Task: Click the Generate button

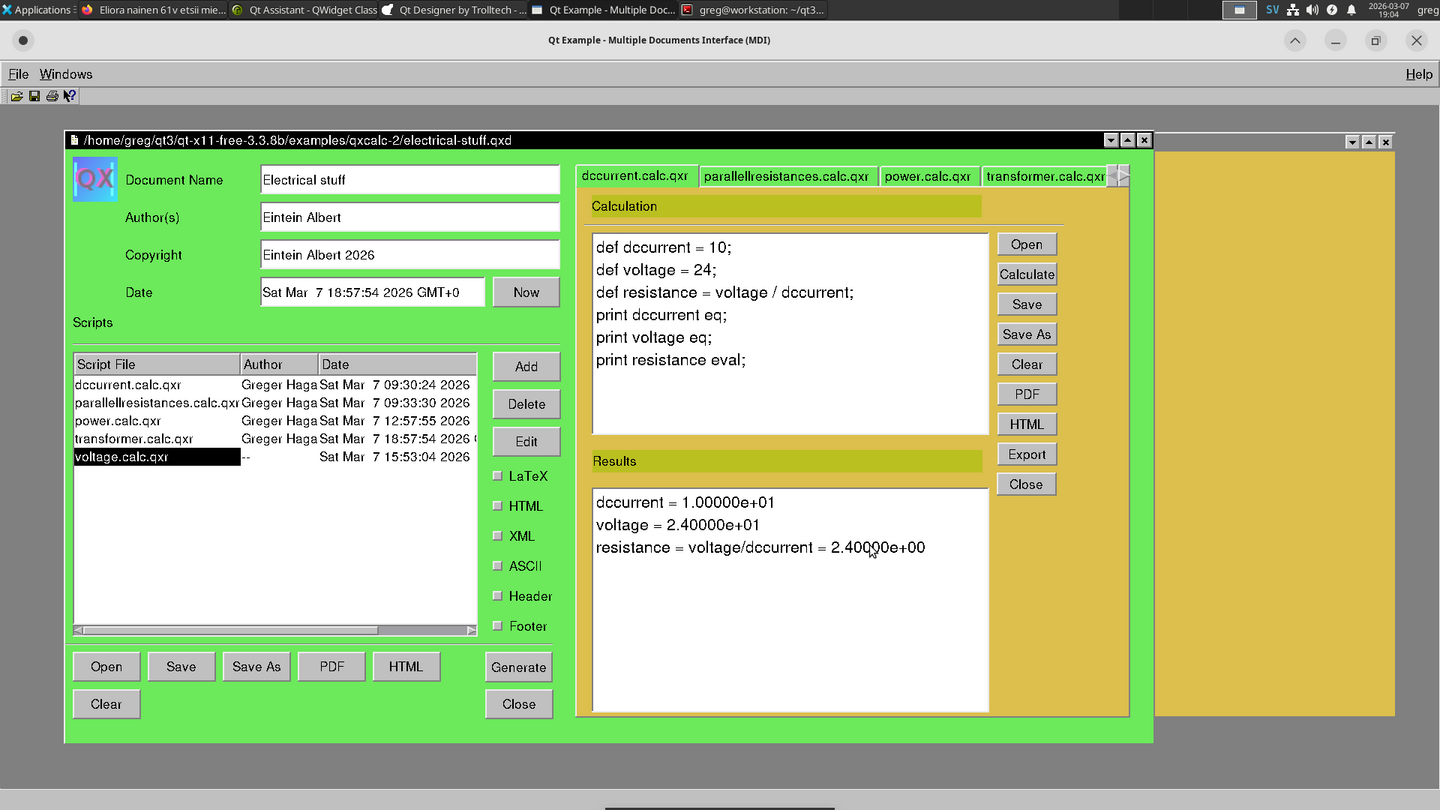Action: click(518, 667)
